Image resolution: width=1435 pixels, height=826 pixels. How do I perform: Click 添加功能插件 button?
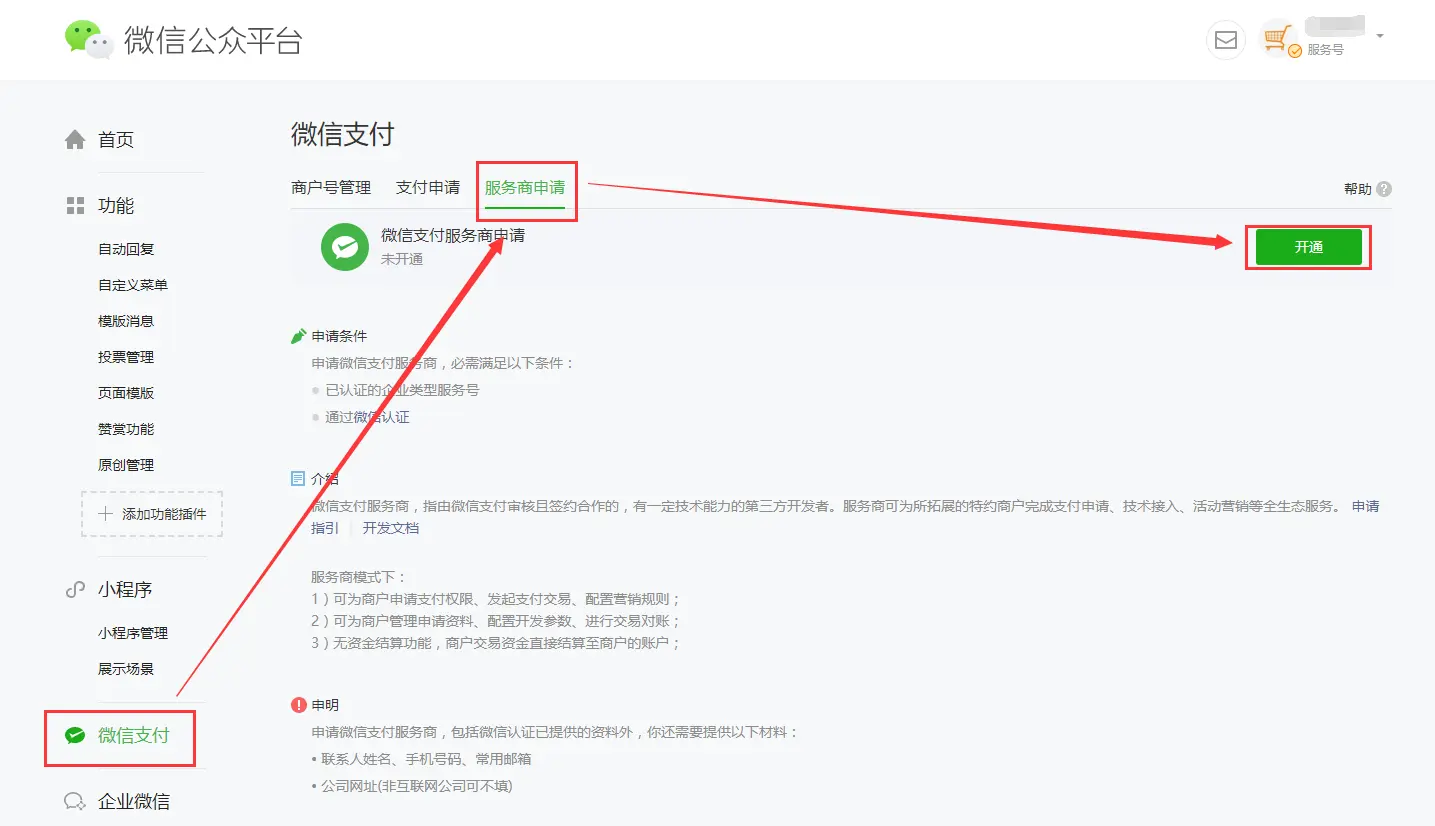point(152,514)
